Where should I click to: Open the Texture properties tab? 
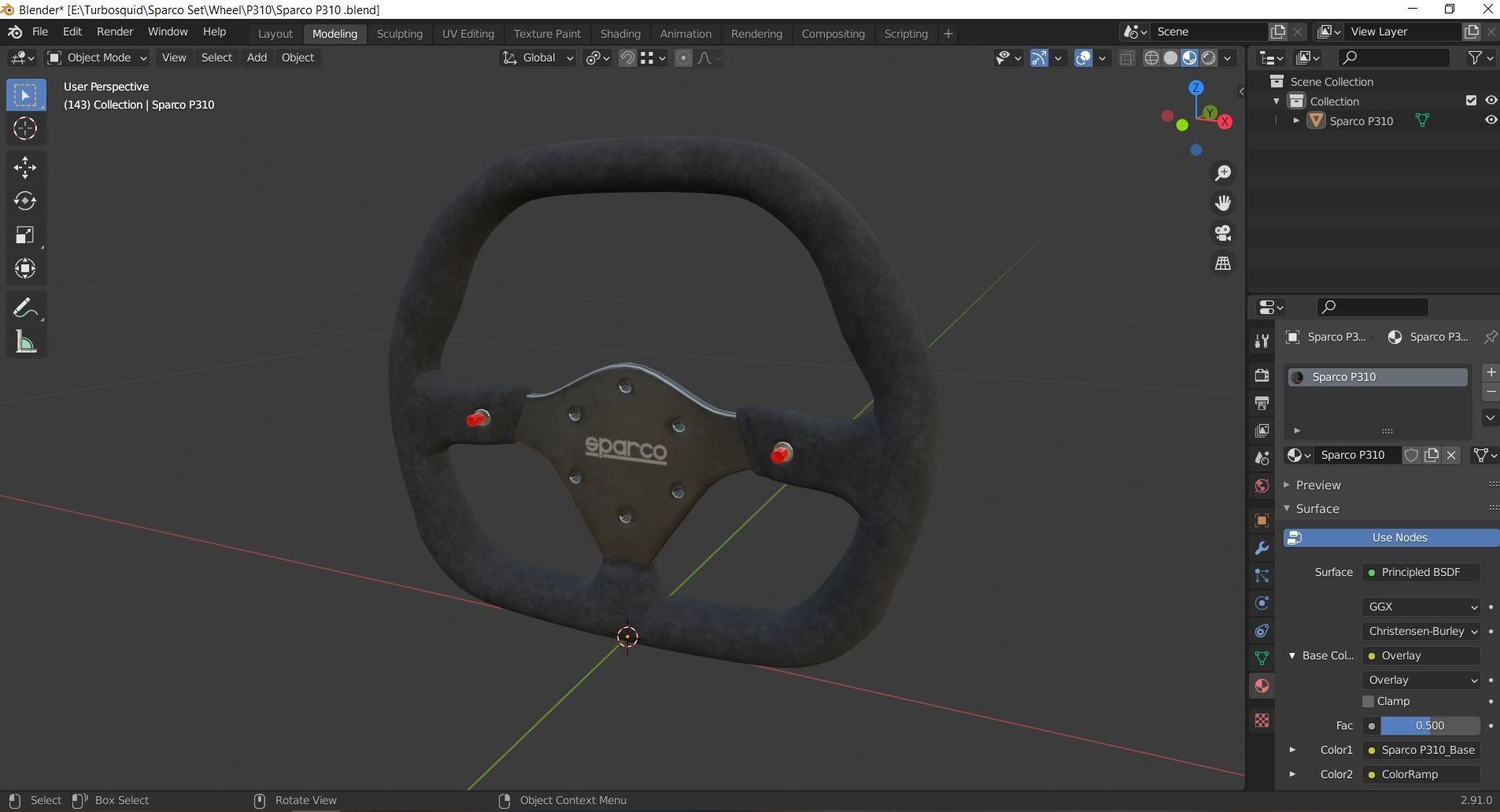(x=1262, y=720)
